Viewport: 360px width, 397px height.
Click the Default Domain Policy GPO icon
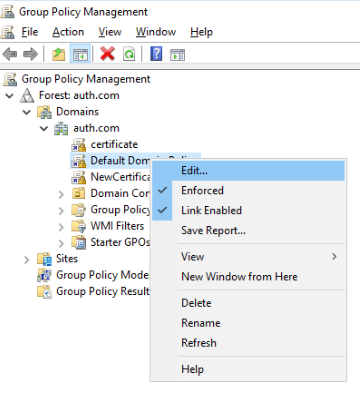[79, 161]
